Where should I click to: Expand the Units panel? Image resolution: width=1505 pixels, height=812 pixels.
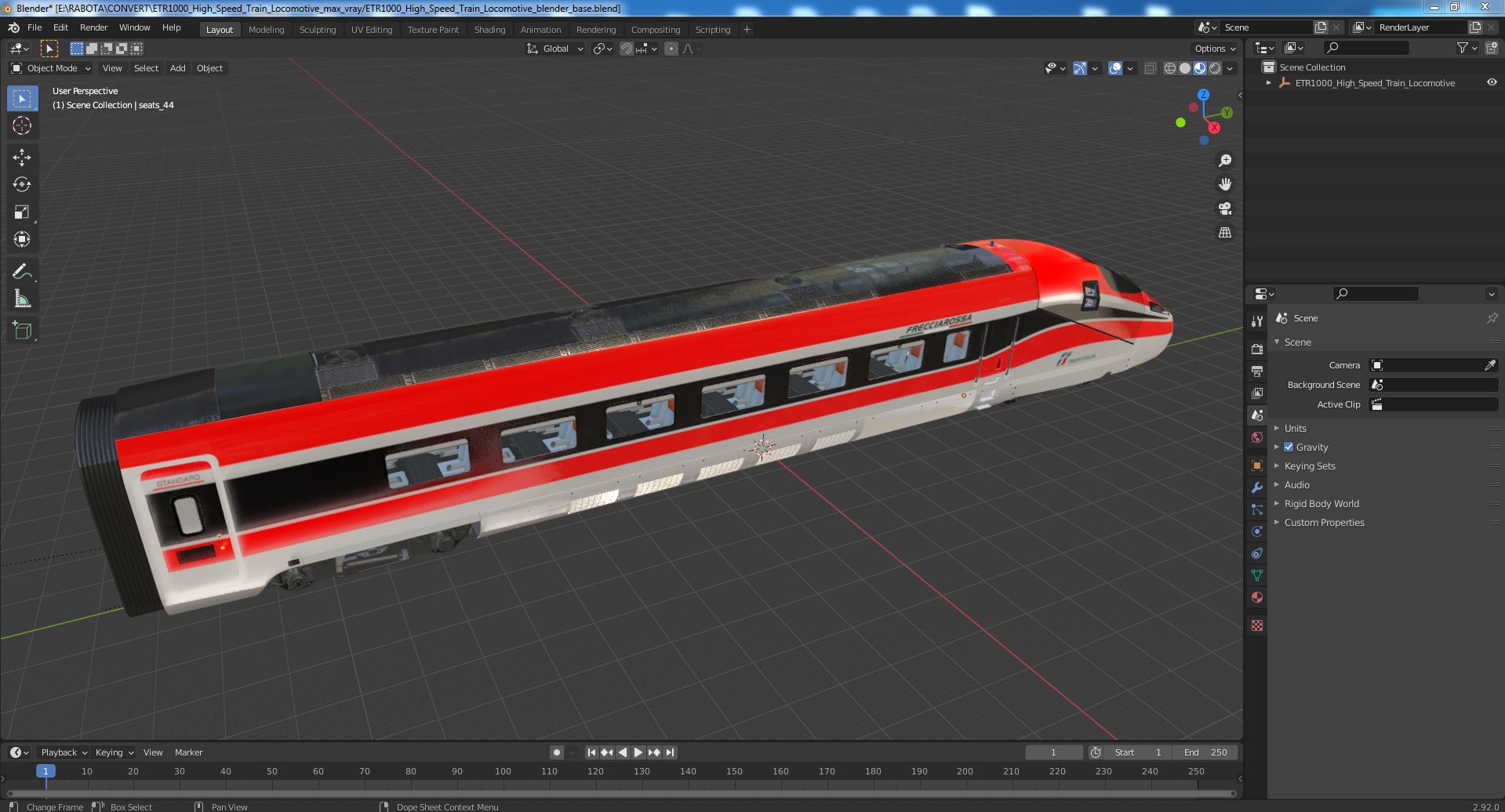point(1277,429)
